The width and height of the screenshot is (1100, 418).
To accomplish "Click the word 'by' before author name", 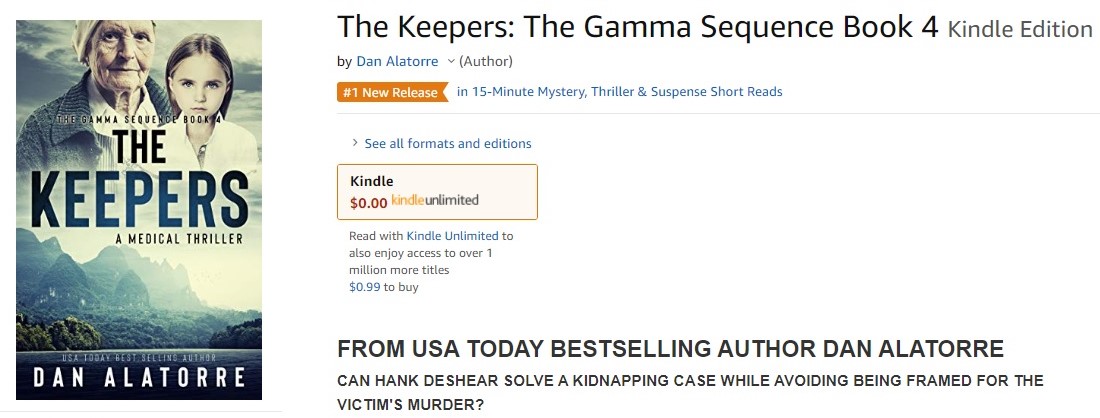I will pyautogui.click(x=344, y=62).
